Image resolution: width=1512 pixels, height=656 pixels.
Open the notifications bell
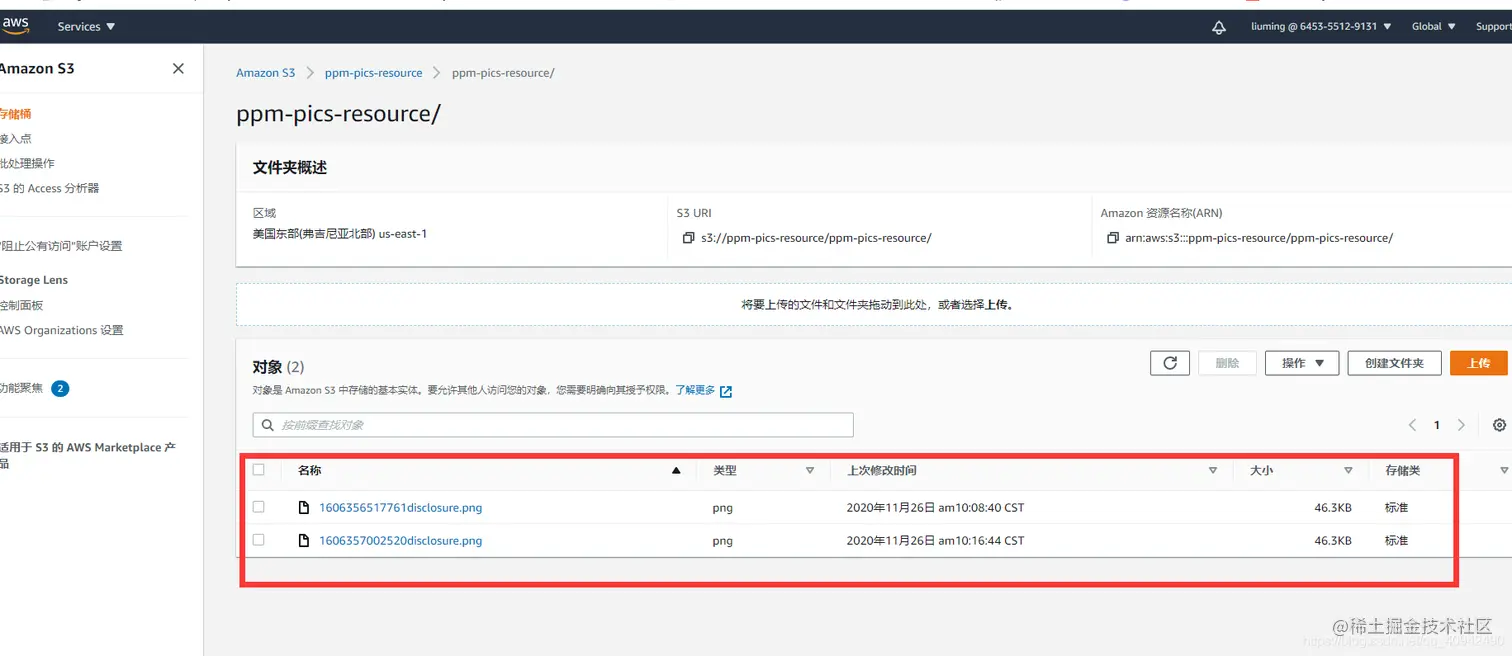click(x=1218, y=27)
